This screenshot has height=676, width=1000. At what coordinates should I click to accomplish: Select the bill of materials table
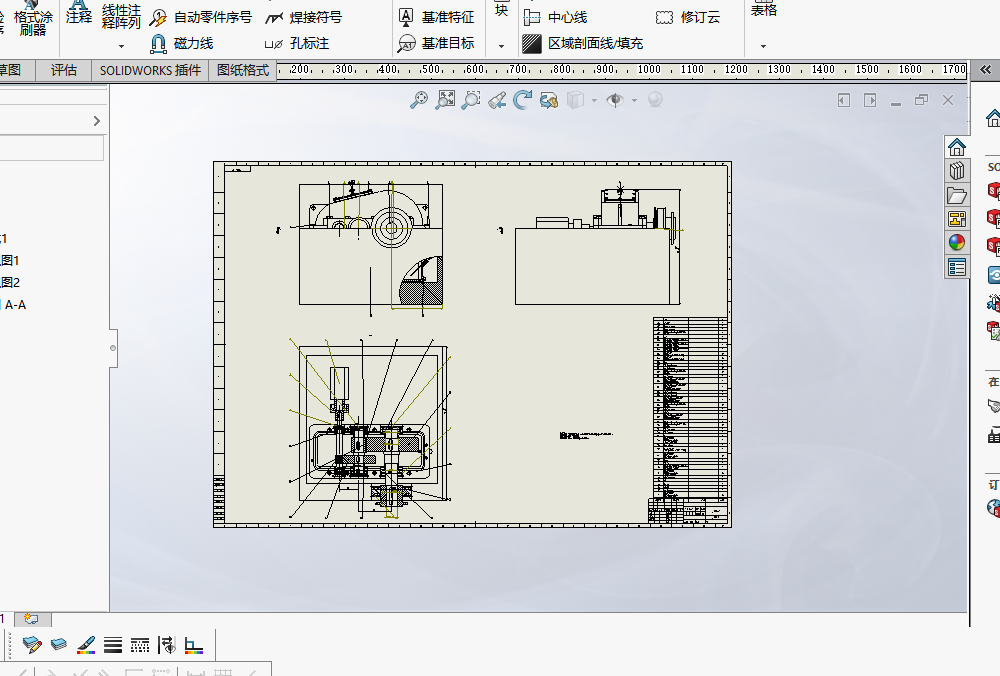coord(691,408)
